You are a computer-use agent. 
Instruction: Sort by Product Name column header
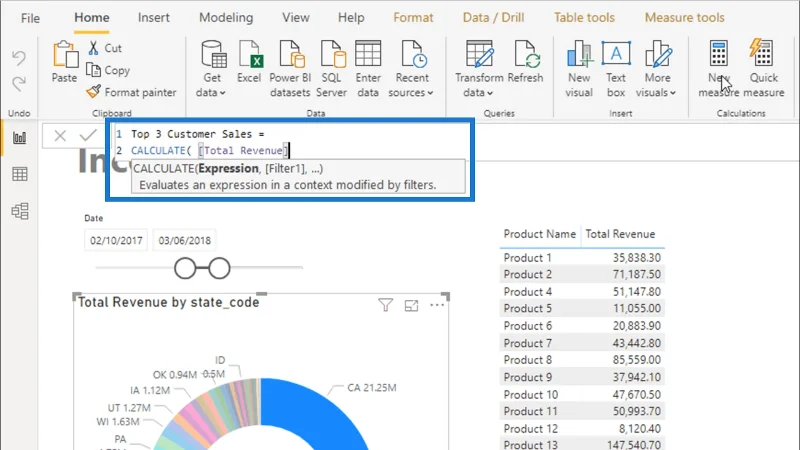coord(539,234)
